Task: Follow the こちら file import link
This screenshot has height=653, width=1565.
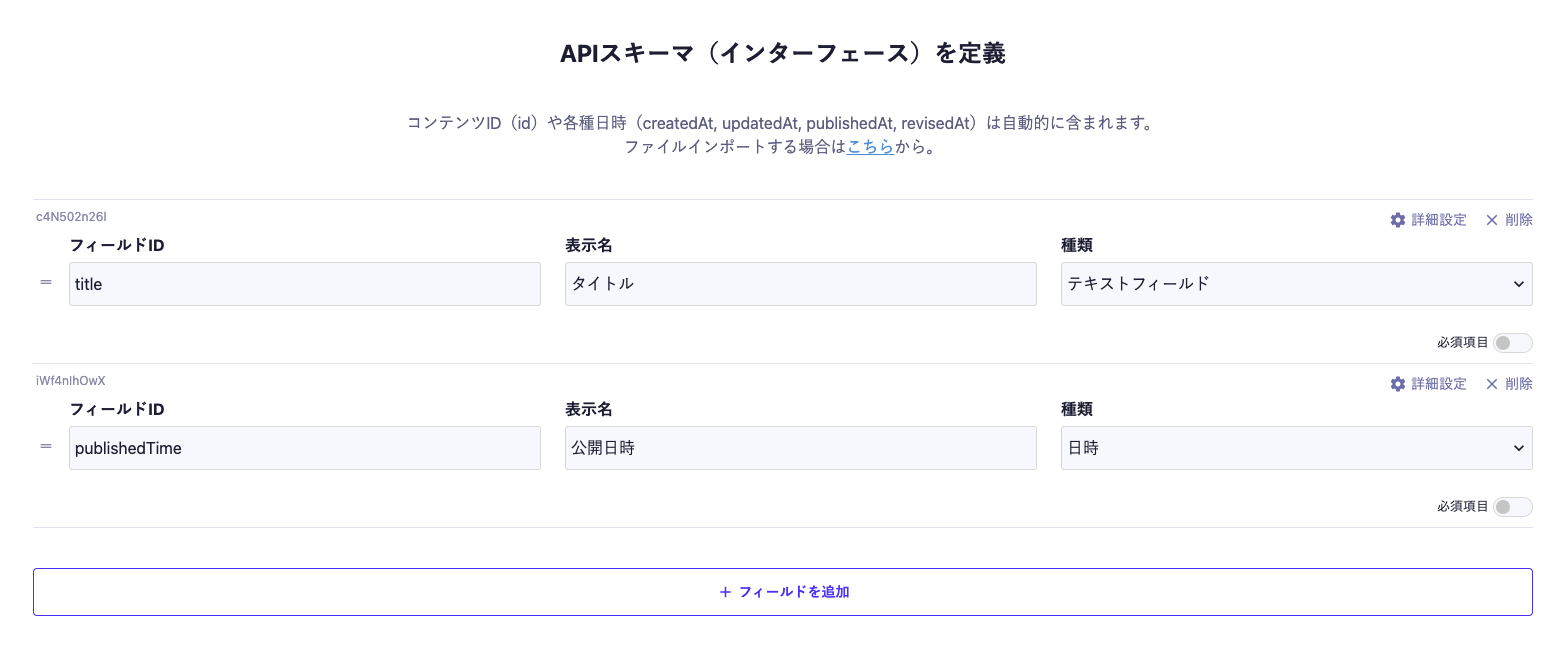Action: click(870, 147)
